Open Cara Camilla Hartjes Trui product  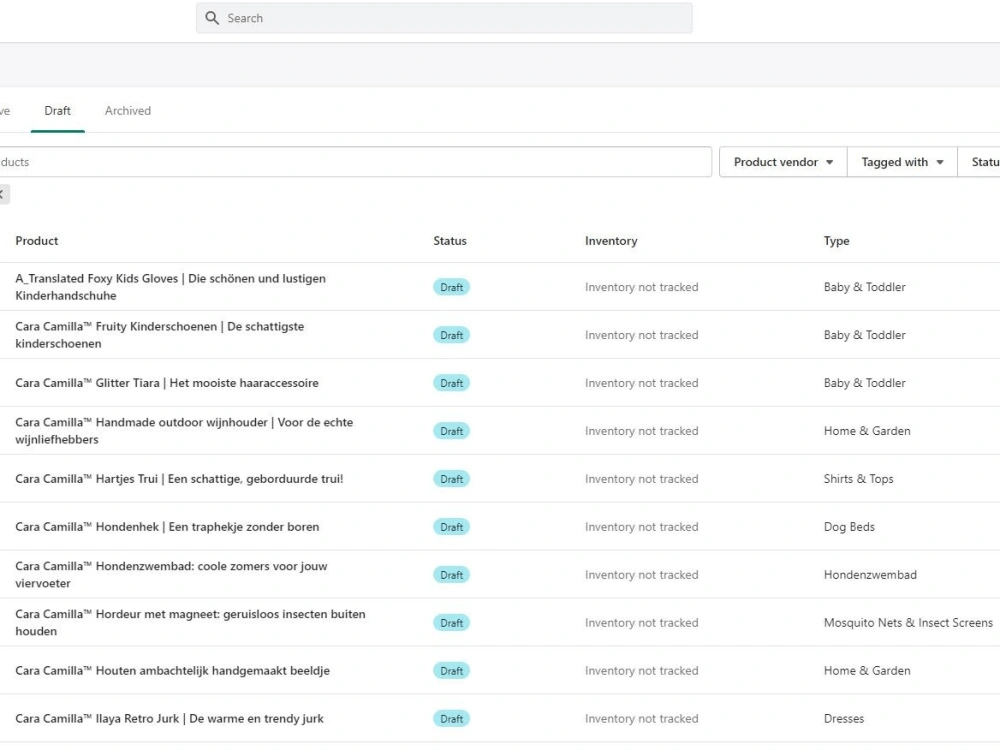click(x=179, y=479)
